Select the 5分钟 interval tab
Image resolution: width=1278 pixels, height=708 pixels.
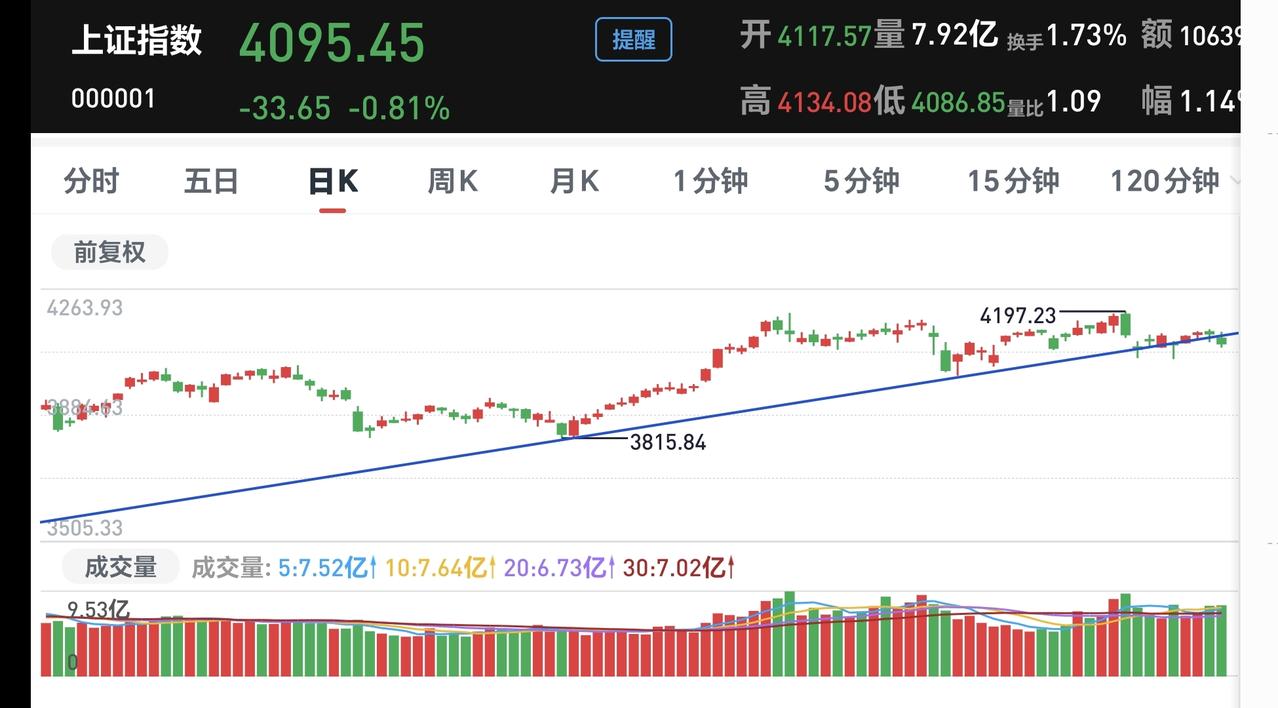(861, 181)
